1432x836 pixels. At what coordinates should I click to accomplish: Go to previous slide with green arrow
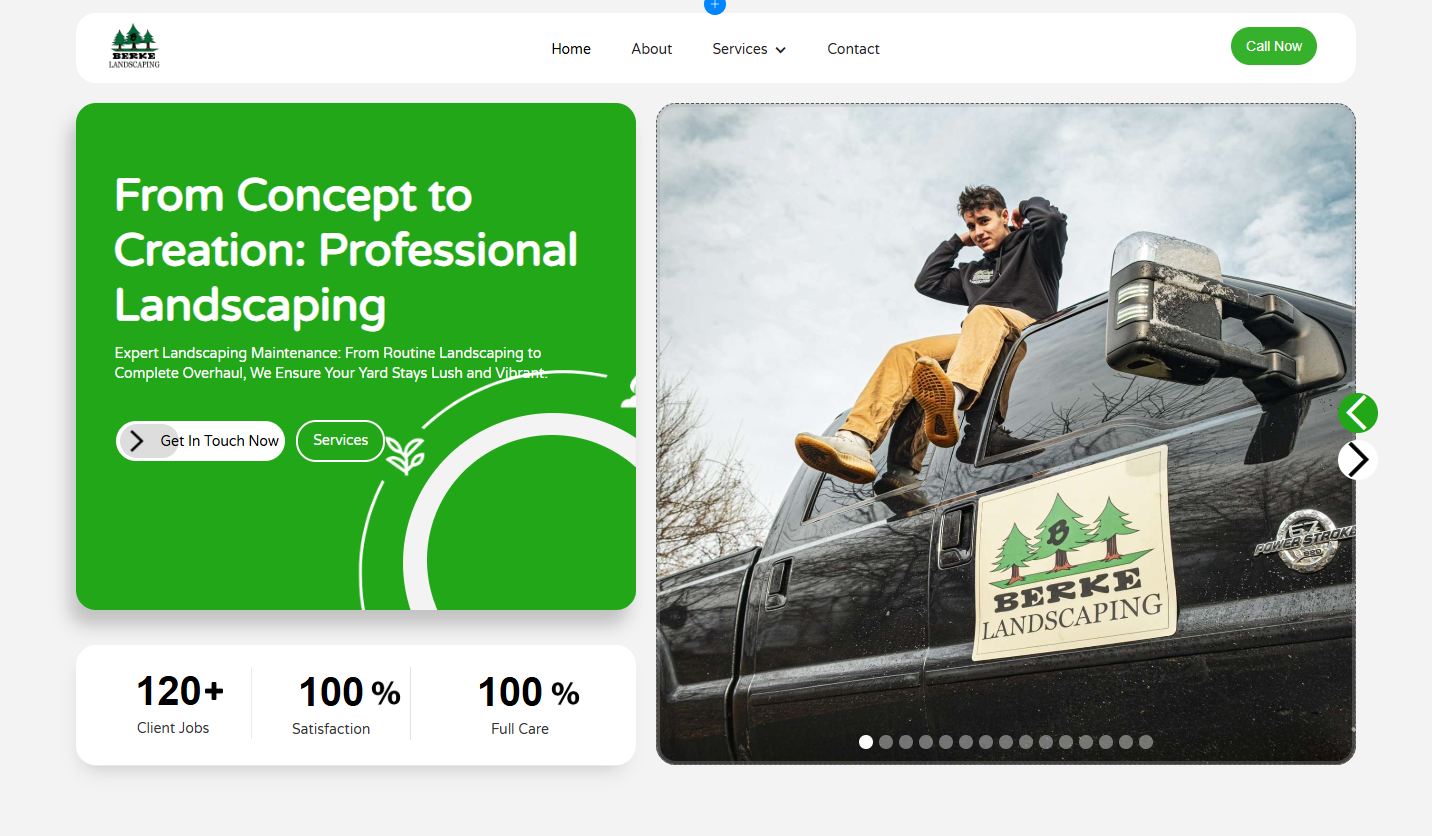point(1358,413)
